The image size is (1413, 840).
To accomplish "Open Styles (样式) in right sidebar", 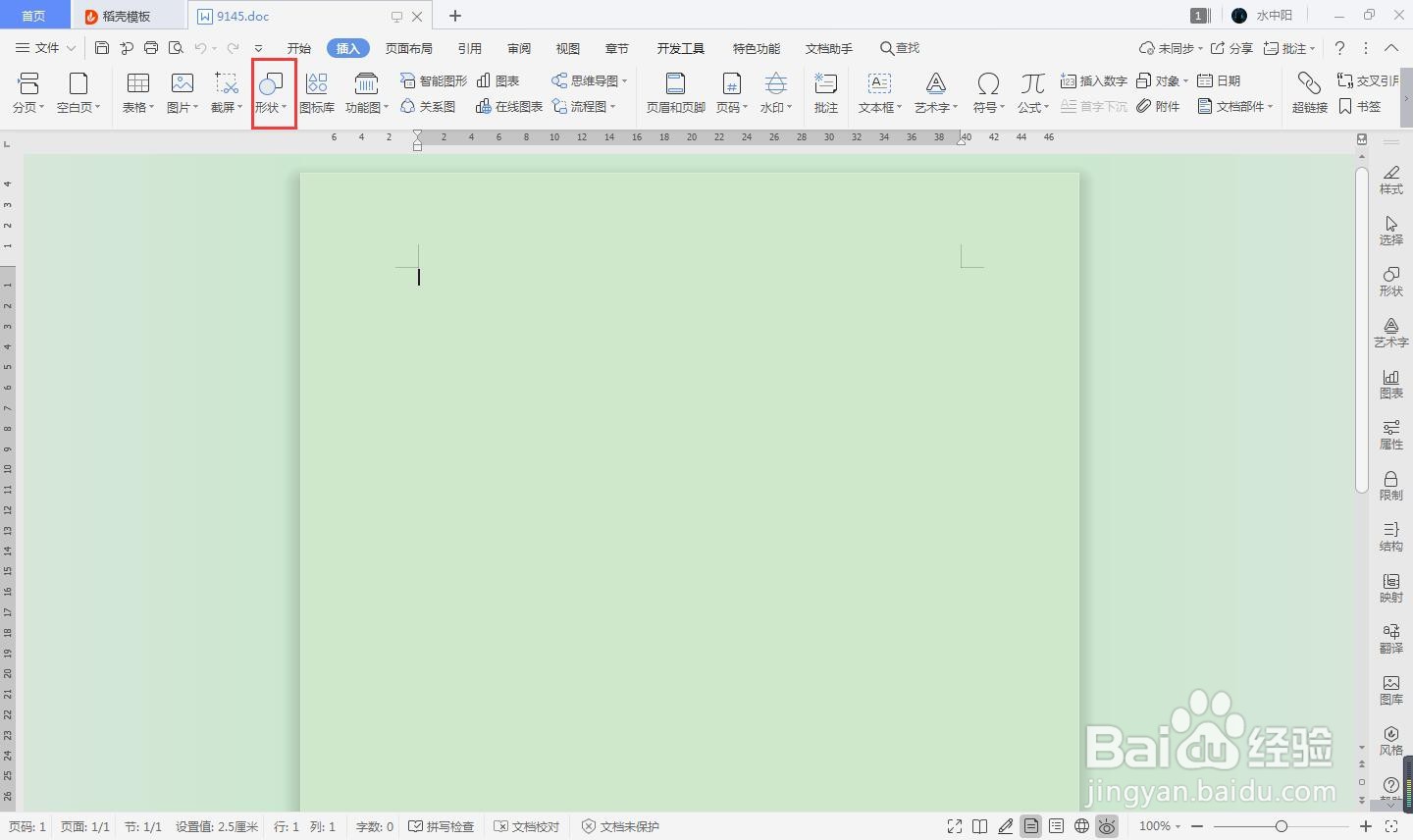I will pos(1391,180).
